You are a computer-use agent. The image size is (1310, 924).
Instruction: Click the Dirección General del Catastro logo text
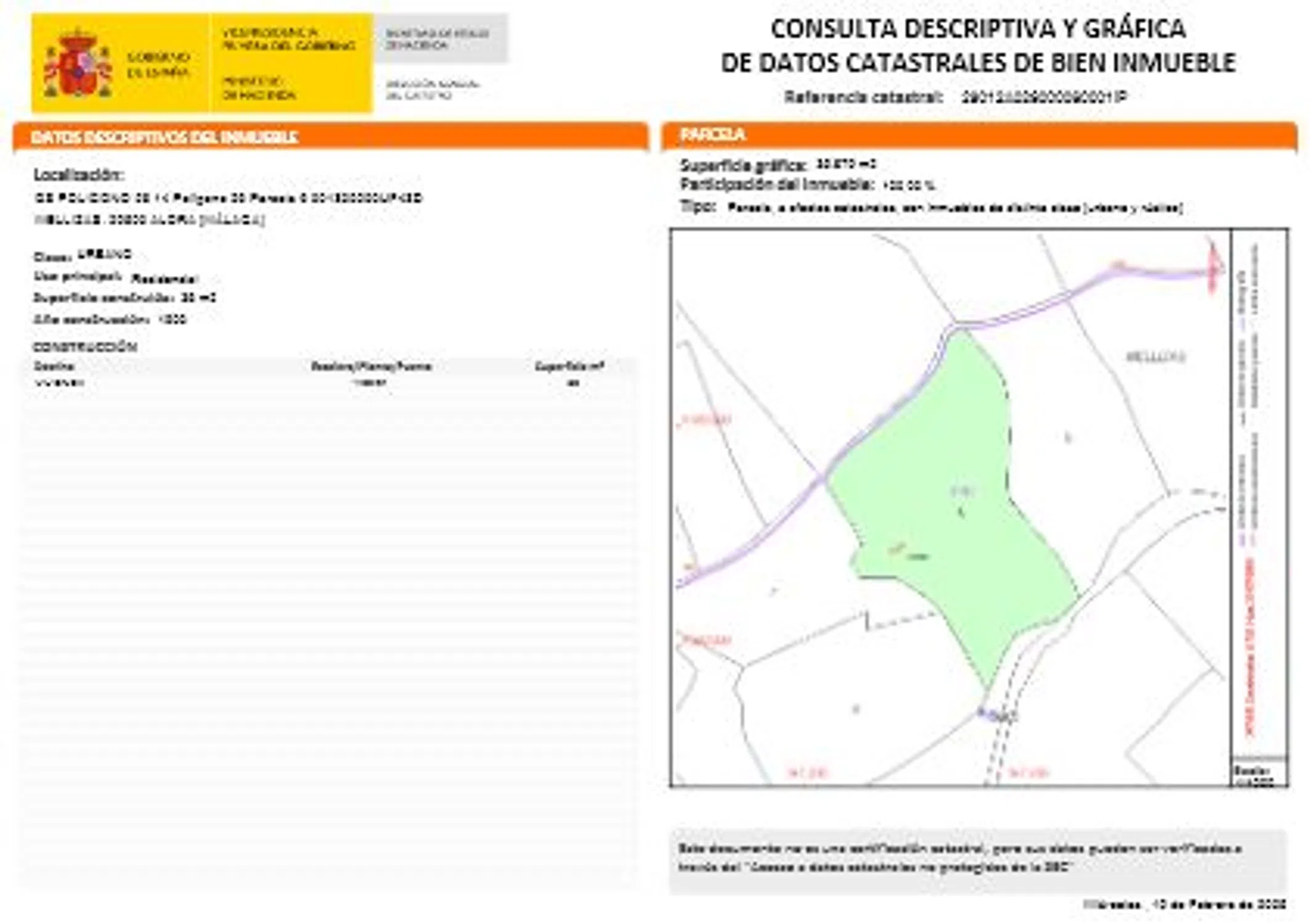(x=431, y=89)
